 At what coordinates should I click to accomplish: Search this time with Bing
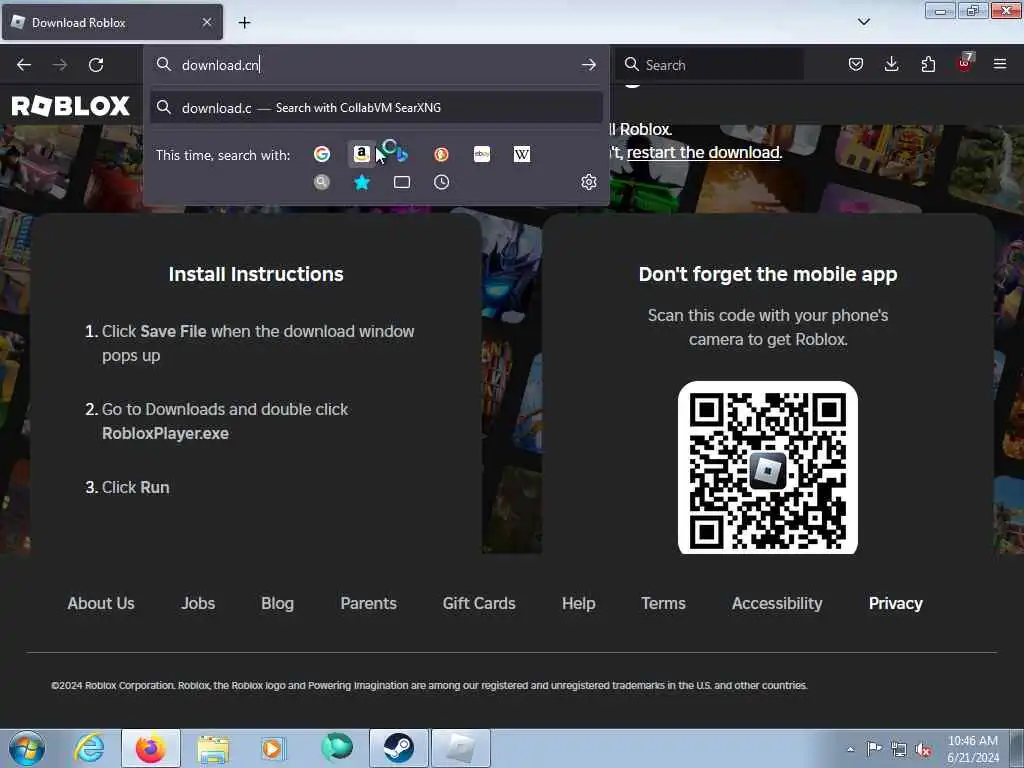[x=401, y=154]
